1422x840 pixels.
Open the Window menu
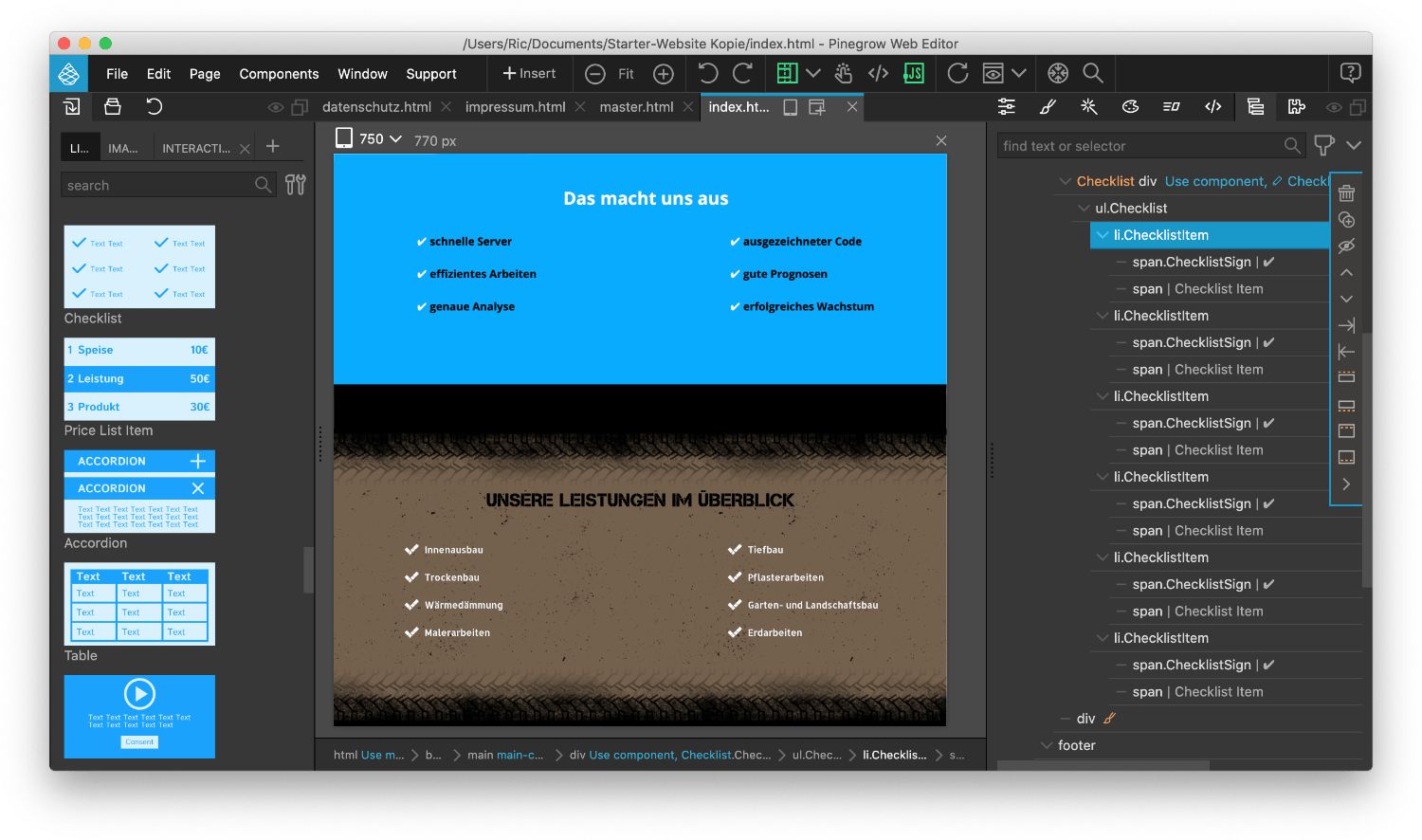[x=362, y=74]
